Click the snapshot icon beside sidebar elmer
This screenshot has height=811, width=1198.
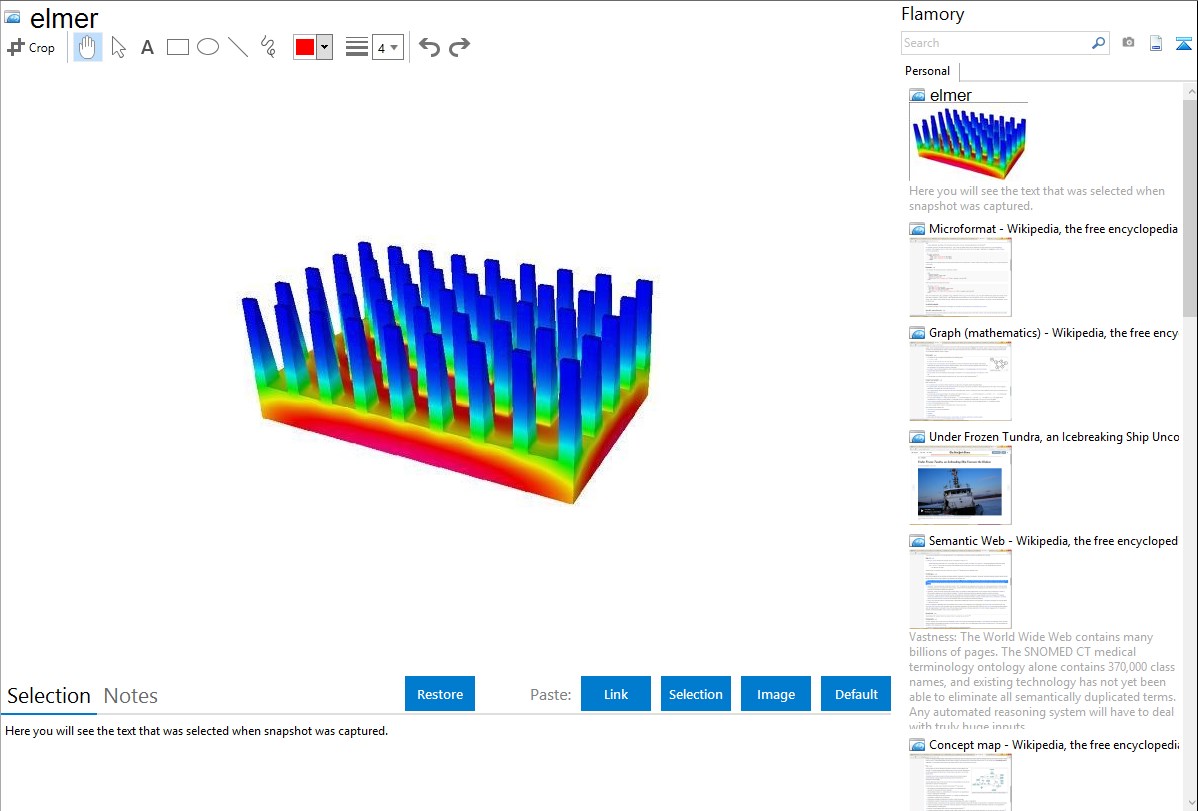pyautogui.click(x=918, y=96)
